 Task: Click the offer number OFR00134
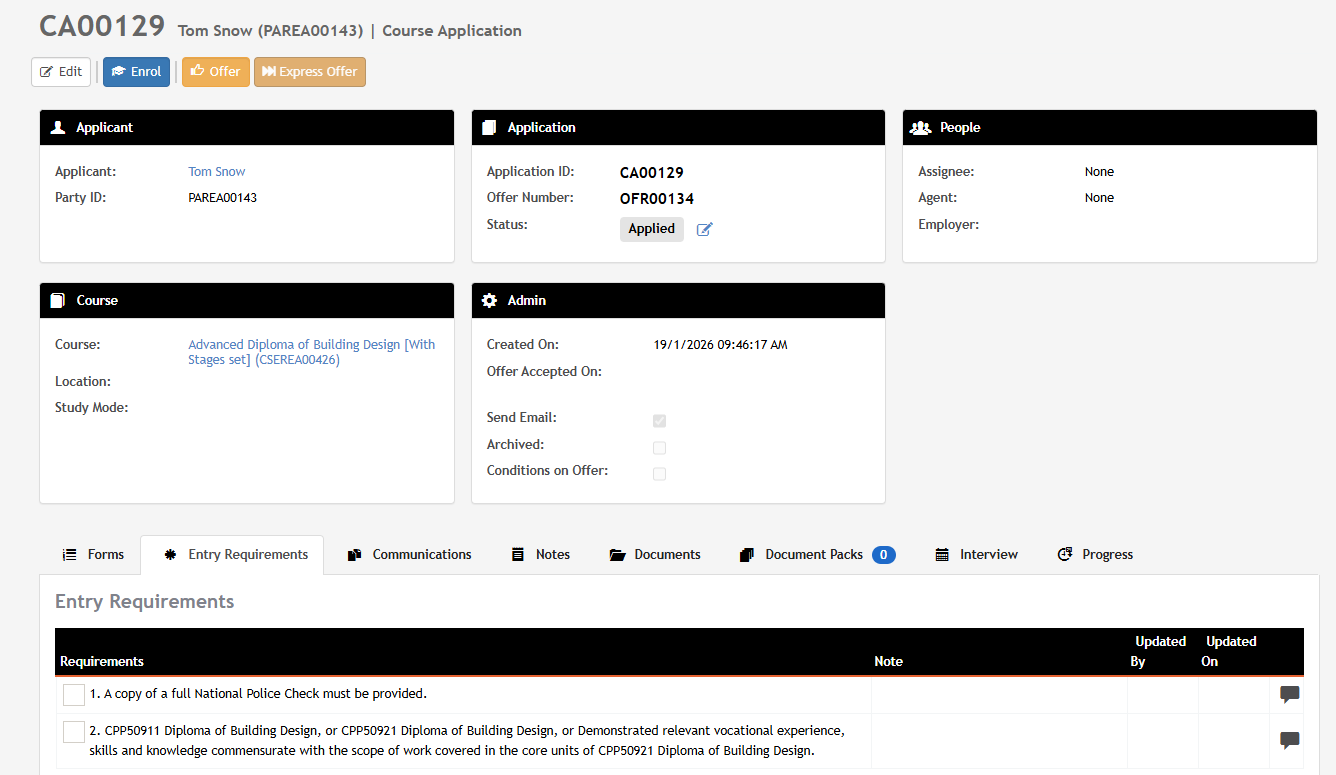[x=657, y=199]
